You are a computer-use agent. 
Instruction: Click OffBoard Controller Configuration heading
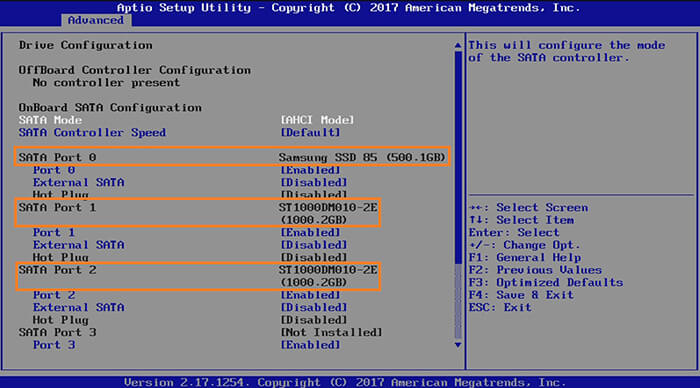coord(134,70)
